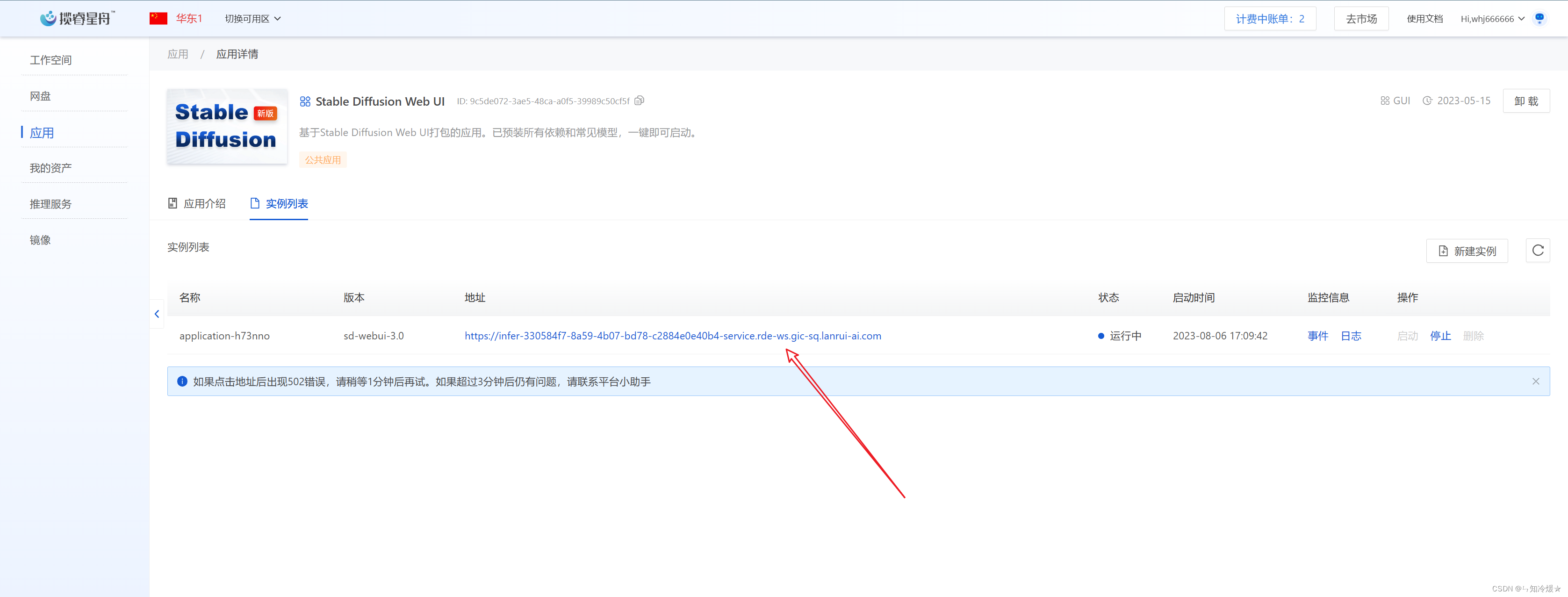Viewport: 1568px width, 597px height.
Task: Switch to the 实例列表 tab
Action: 279,203
